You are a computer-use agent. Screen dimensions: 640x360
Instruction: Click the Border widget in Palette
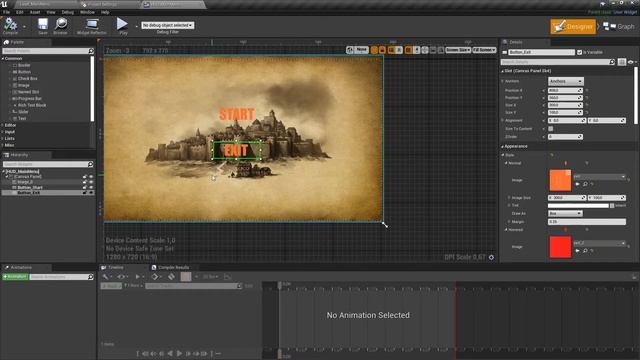(x=24, y=65)
